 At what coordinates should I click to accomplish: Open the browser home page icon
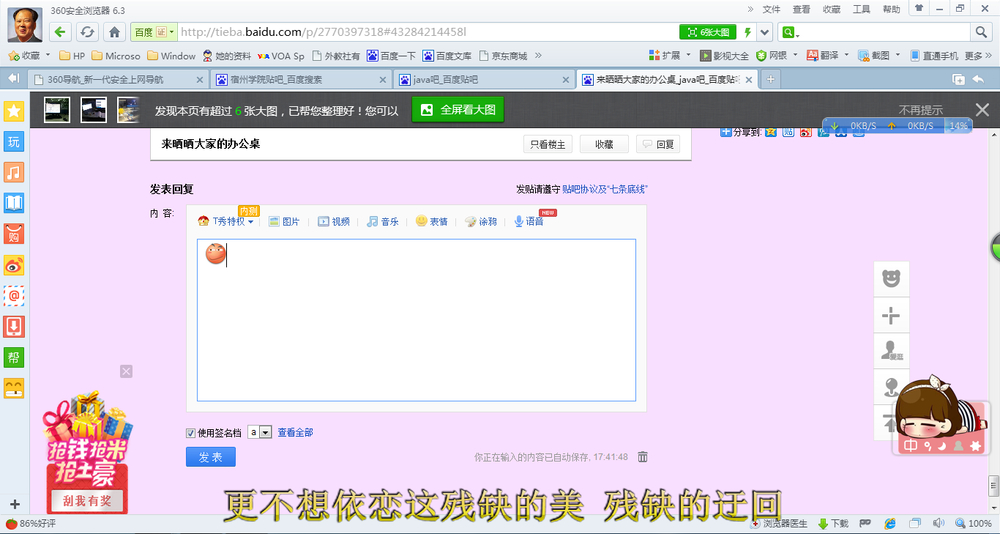click(x=114, y=32)
